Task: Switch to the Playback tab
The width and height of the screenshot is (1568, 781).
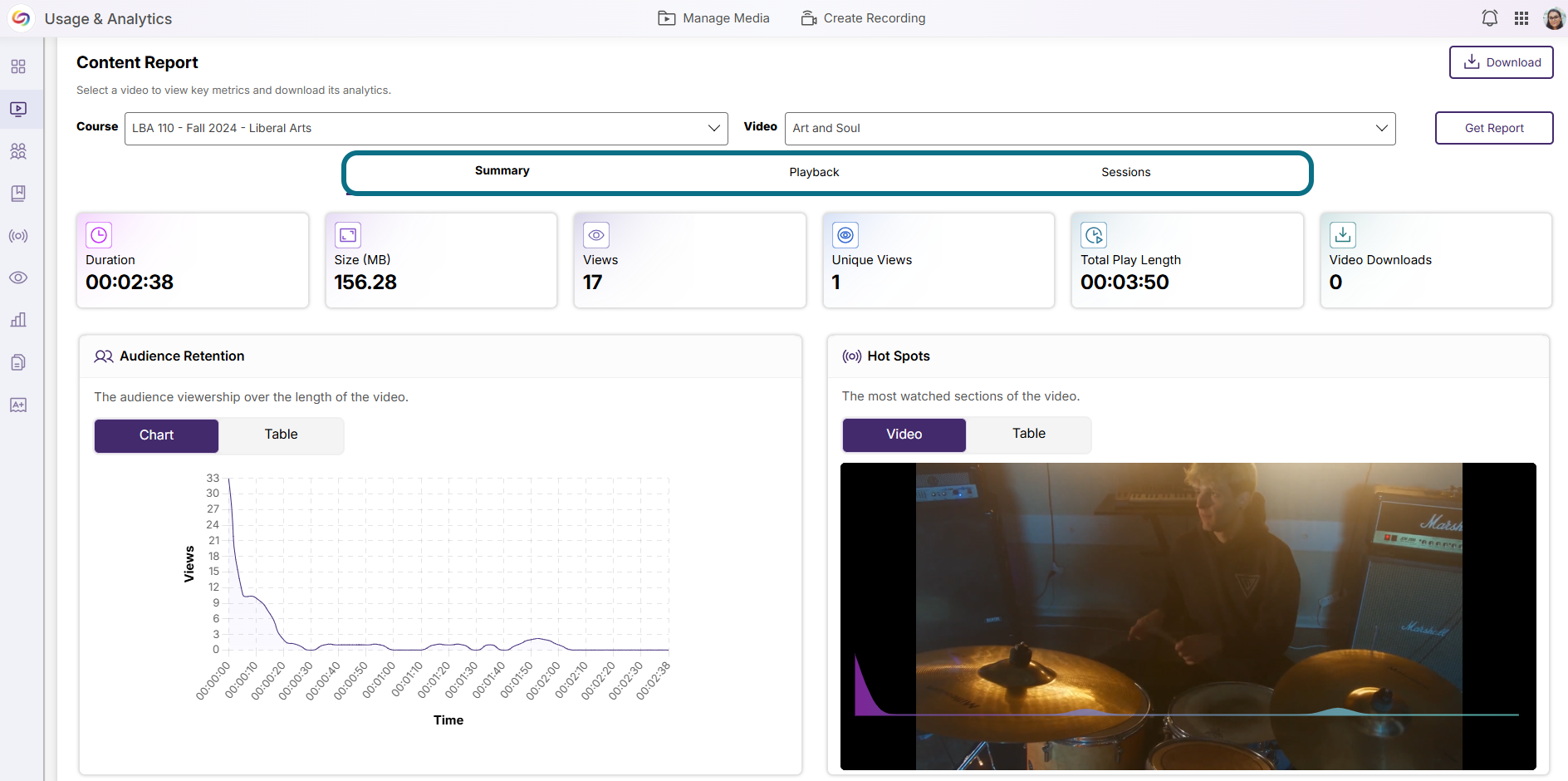Action: pyautogui.click(x=814, y=172)
